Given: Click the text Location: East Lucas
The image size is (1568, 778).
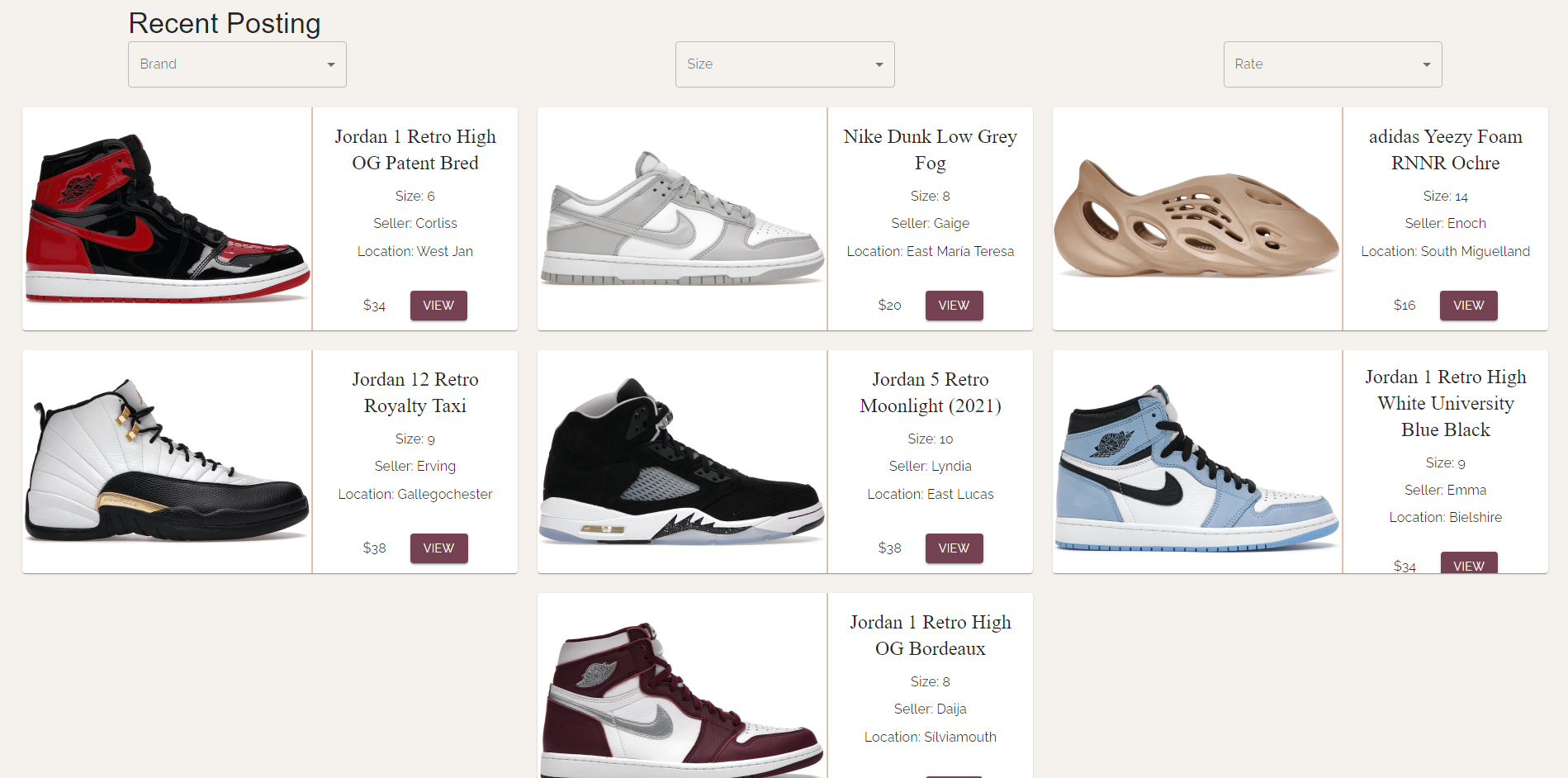Looking at the screenshot, I should pos(931,494).
